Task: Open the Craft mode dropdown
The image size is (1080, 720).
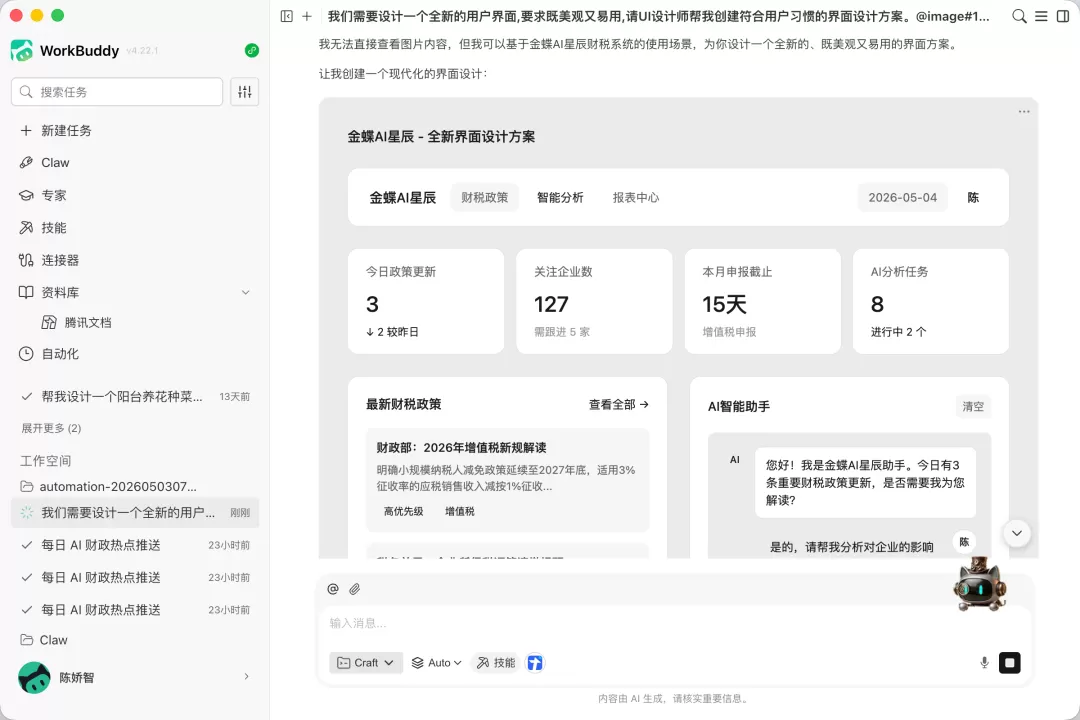Action: tap(366, 663)
